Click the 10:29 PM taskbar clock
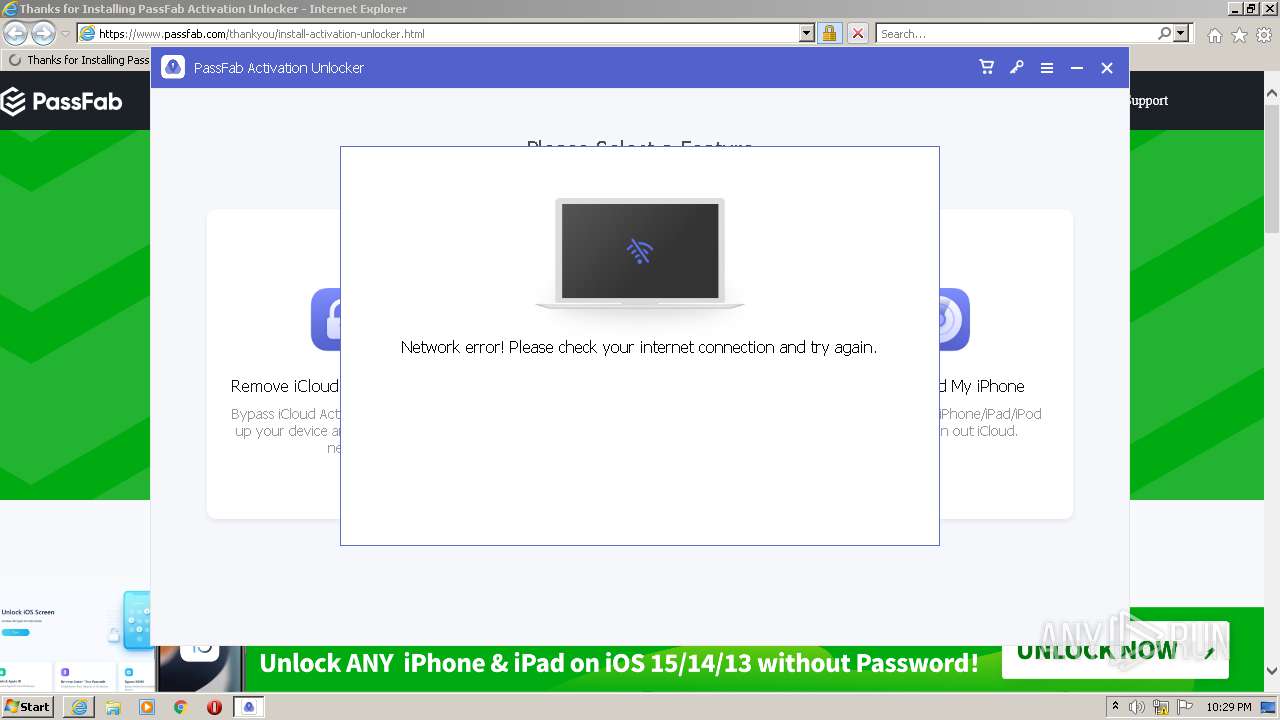Viewport: 1280px width, 720px height. click(1228, 707)
